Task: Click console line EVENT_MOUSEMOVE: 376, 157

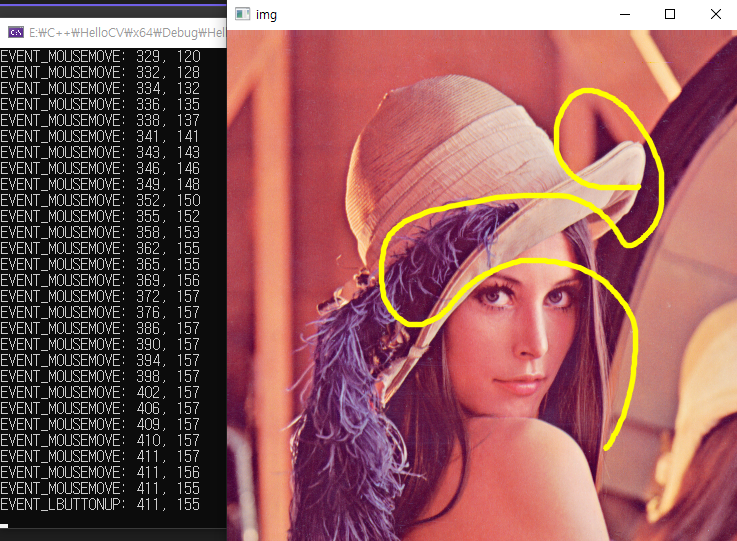Action: click(100, 312)
